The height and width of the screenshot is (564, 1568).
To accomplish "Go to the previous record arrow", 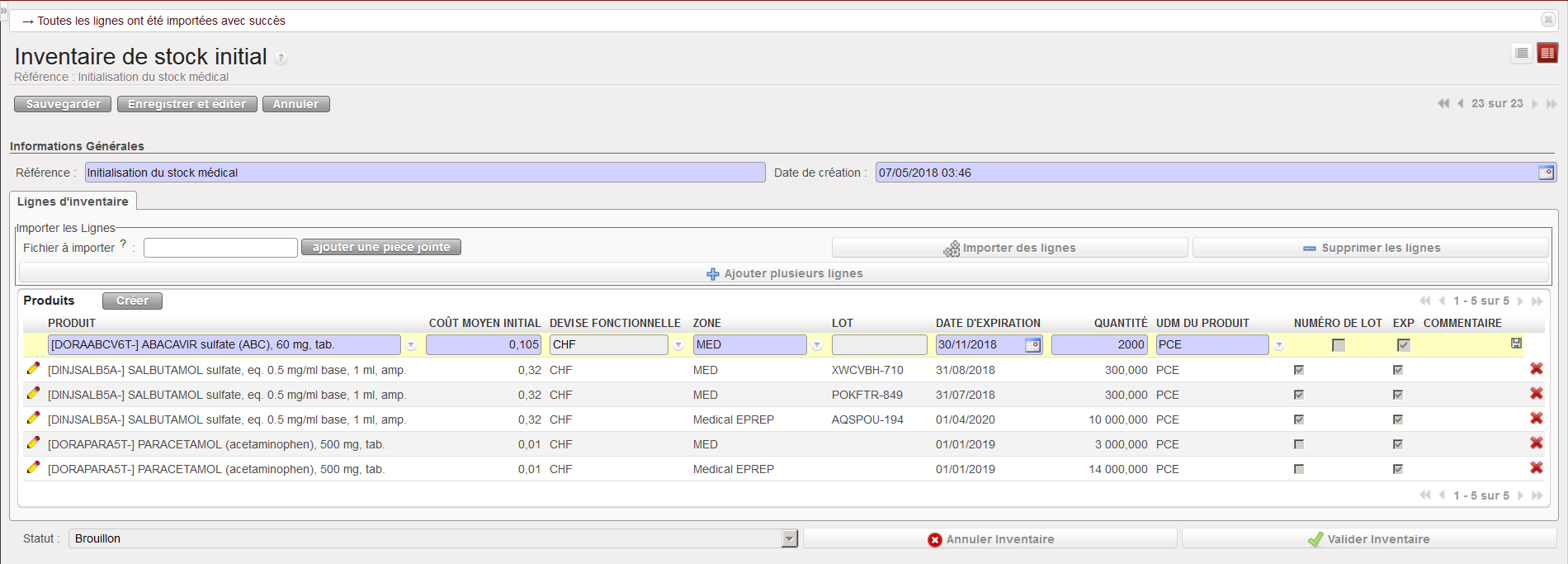I will point(1460,104).
